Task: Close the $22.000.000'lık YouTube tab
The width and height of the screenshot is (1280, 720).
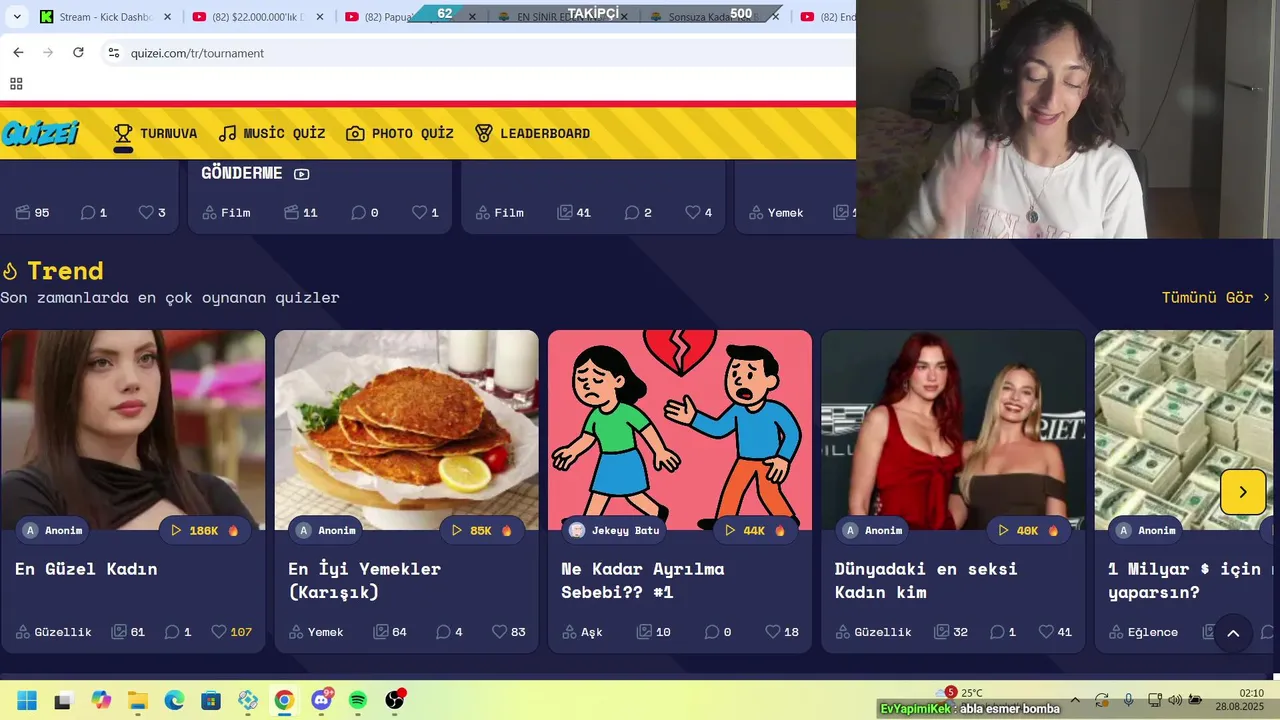Action: (x=318, y=17)
